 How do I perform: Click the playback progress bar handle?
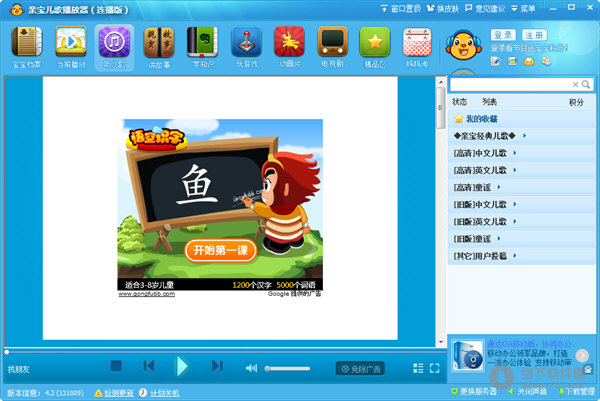tap(7, 352)
